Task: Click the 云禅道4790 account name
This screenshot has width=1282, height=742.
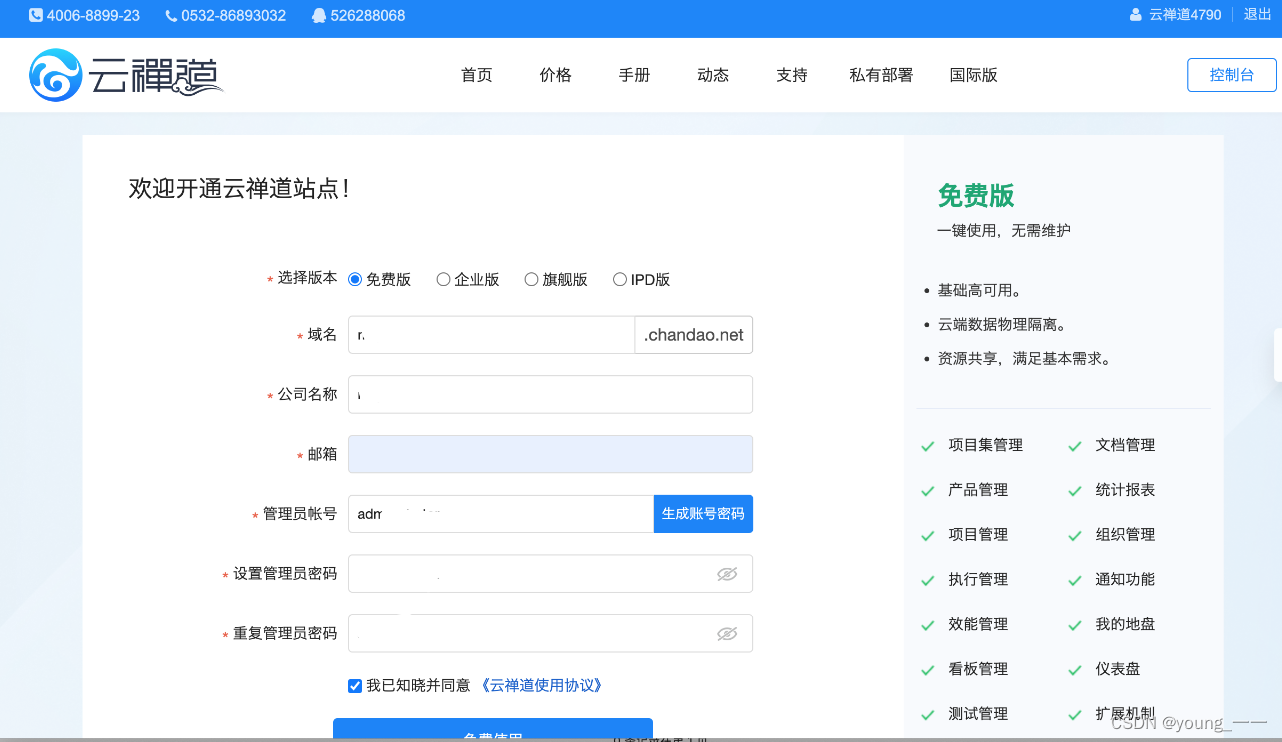Action: [1185, 15]
